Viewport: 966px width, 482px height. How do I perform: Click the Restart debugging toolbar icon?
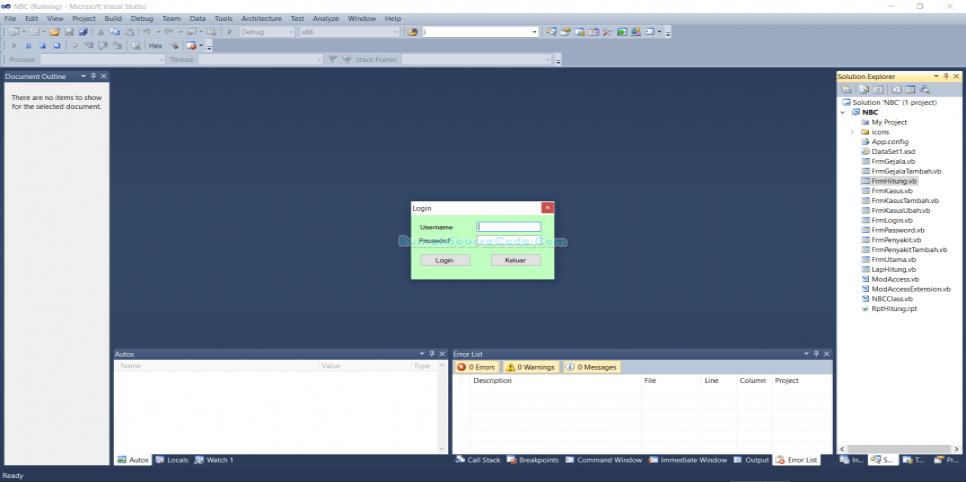click(x=57, y=46)
